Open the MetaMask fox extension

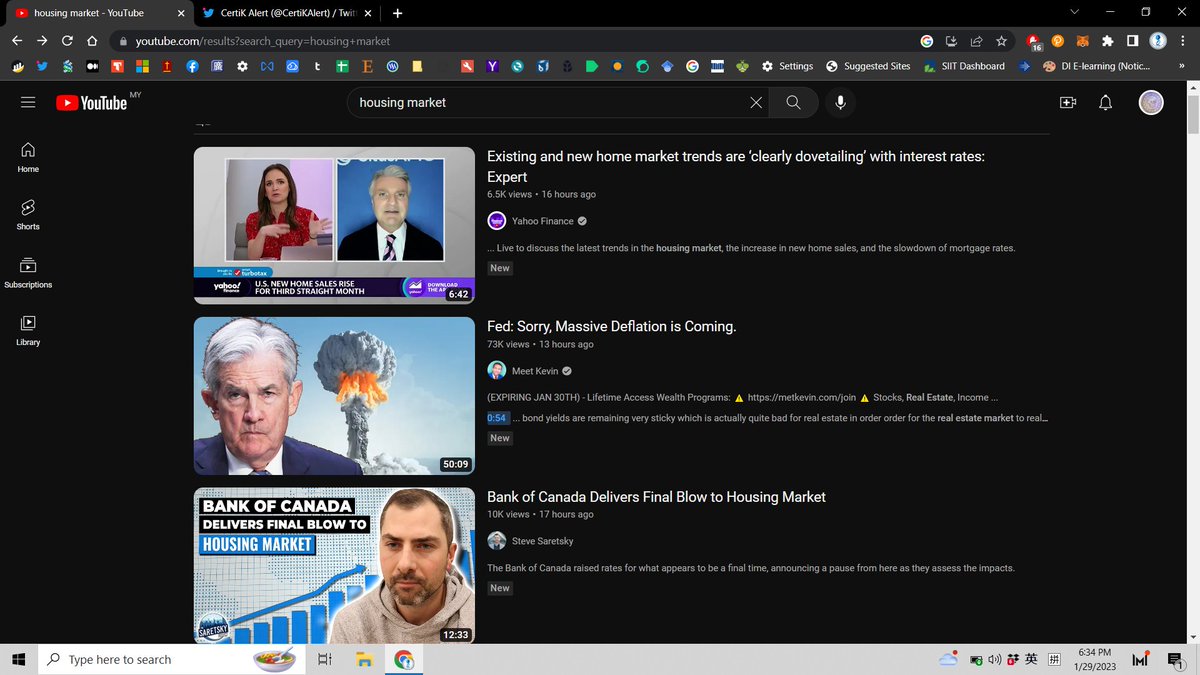point(1083,41)
